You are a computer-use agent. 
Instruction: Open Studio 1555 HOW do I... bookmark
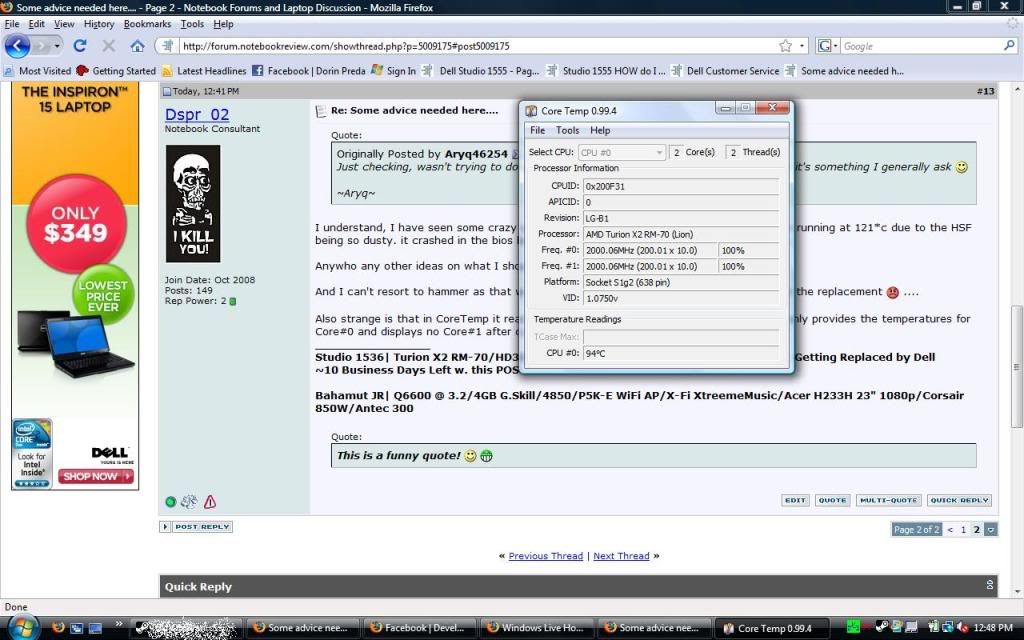(605, 71)
